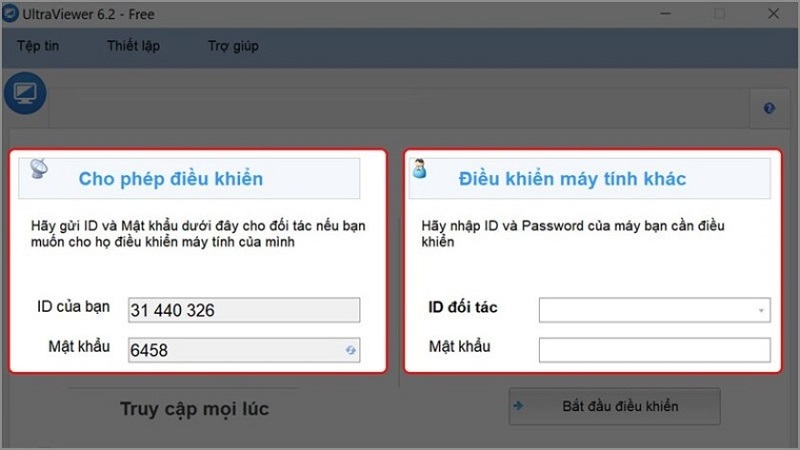This screenshot has width=800, height=450.
Task: Click the UltraViewer monitor icon tab
Action: click(x=24, y=94)
